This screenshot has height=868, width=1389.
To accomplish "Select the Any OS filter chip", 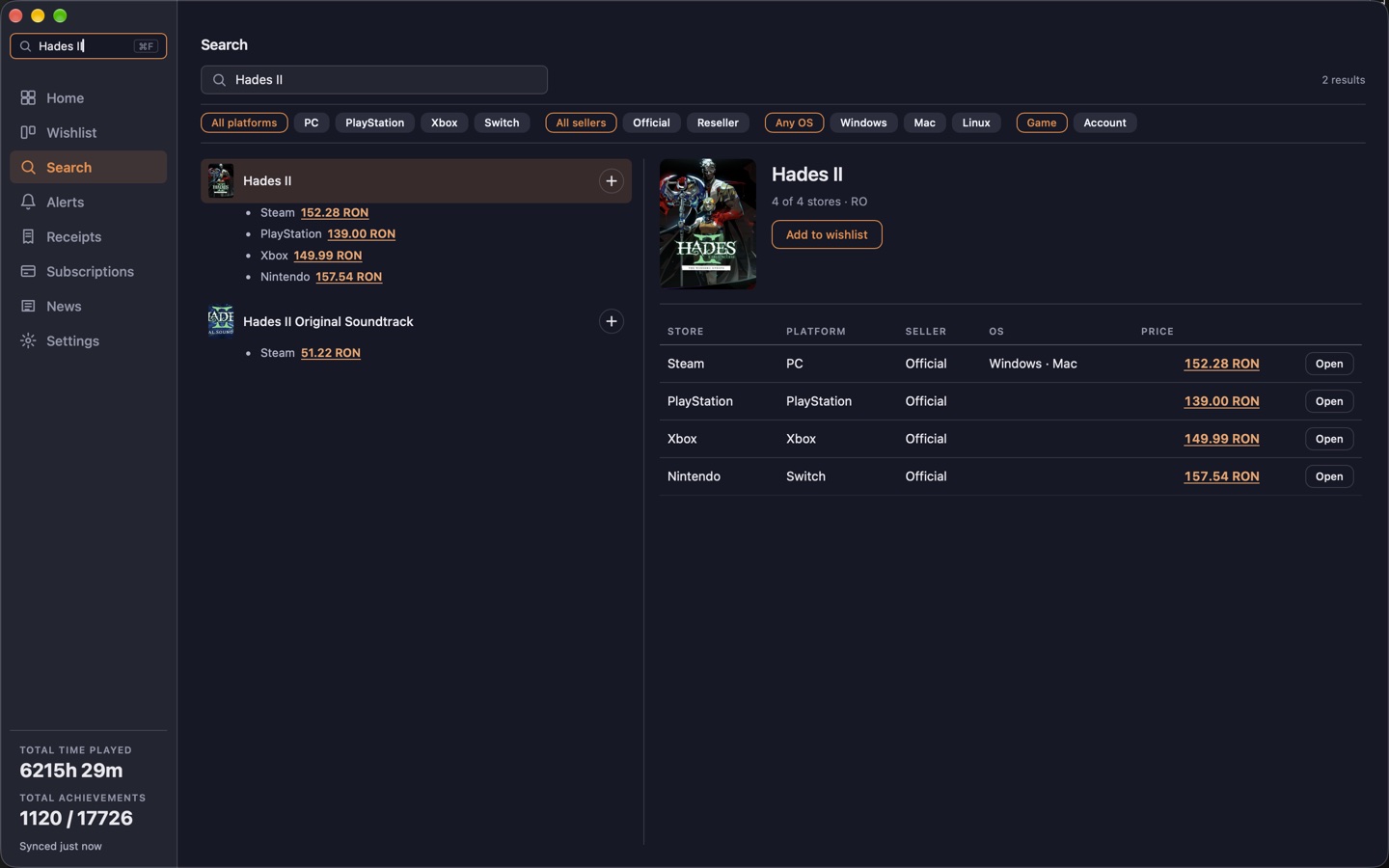I will (x=795, y=122).
